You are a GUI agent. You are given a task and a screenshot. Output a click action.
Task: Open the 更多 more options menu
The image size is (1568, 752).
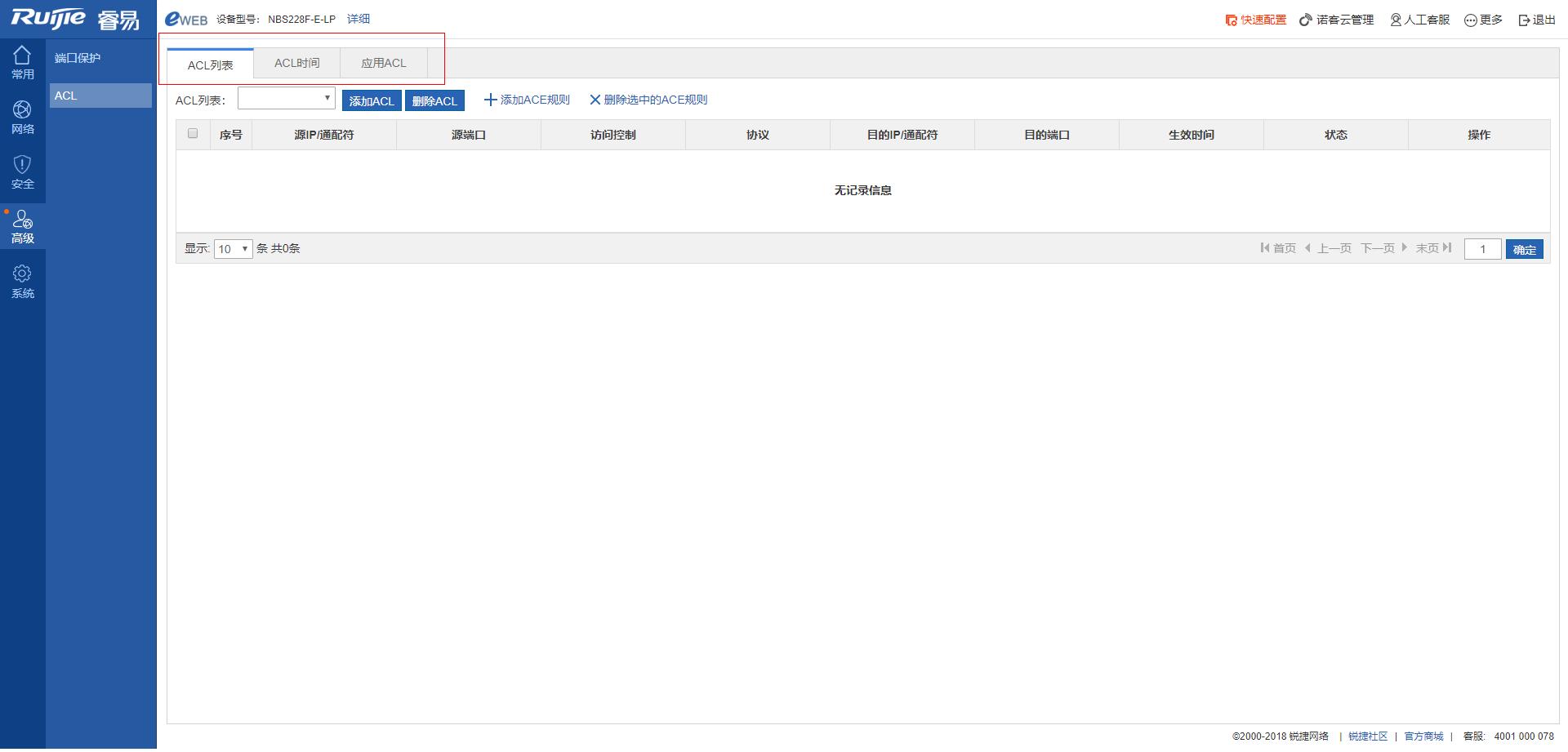(1483, 20)
